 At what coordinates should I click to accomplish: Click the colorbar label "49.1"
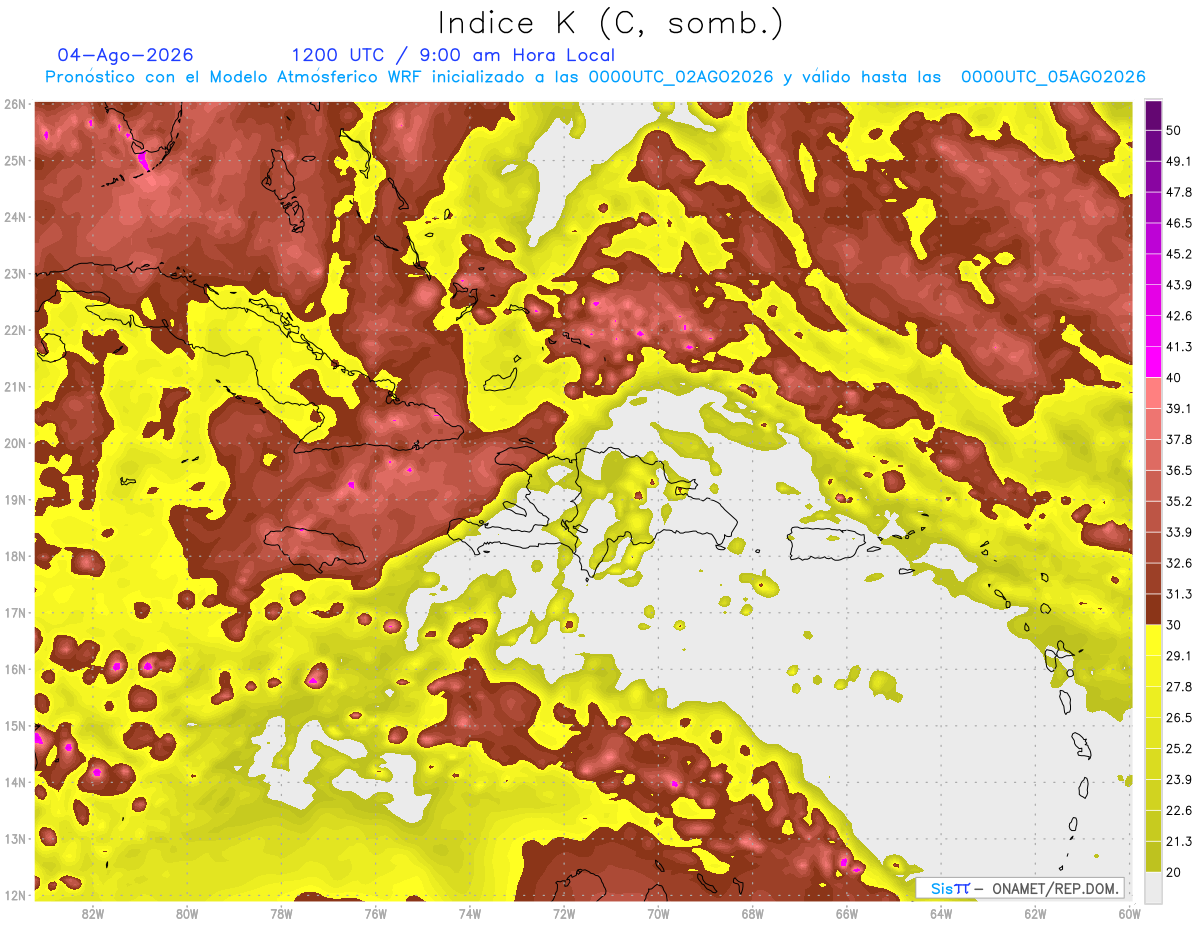point(1179,160)
